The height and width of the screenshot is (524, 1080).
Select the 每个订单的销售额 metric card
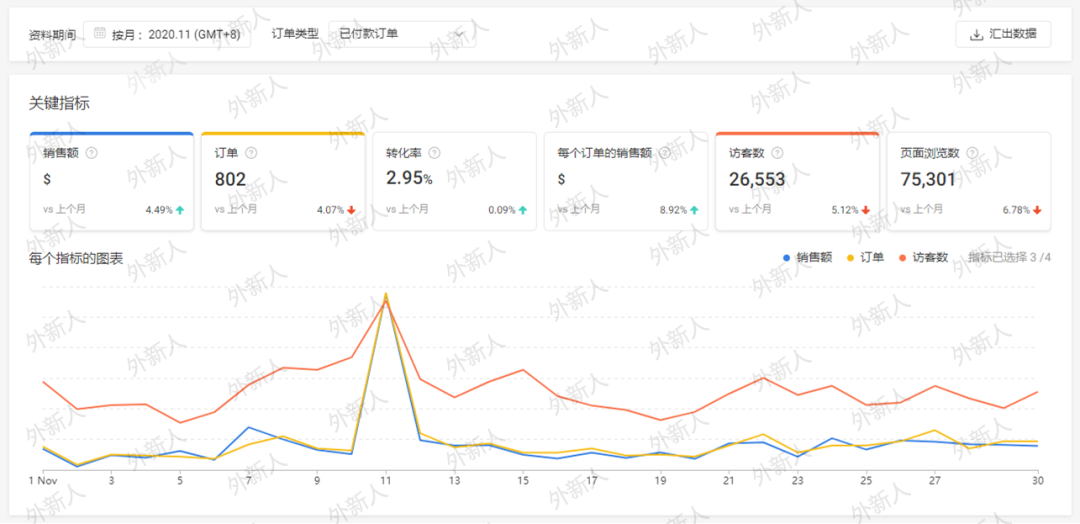pos(625,181)
